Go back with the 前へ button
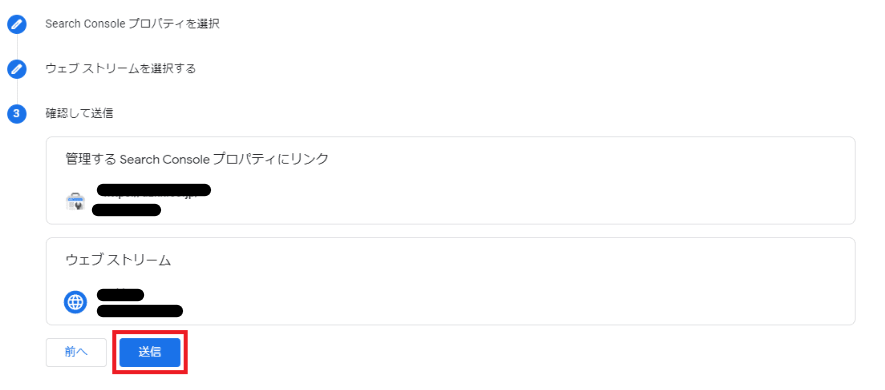This screenshot has height=390, width=885. click(x=76, y=352)
